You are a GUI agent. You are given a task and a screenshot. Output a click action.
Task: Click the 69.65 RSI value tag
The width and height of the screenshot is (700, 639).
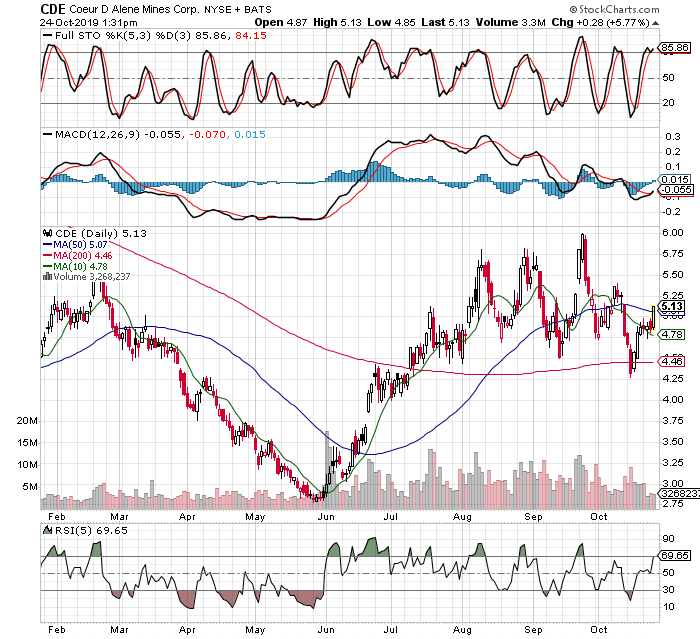(x=676, y=555)
